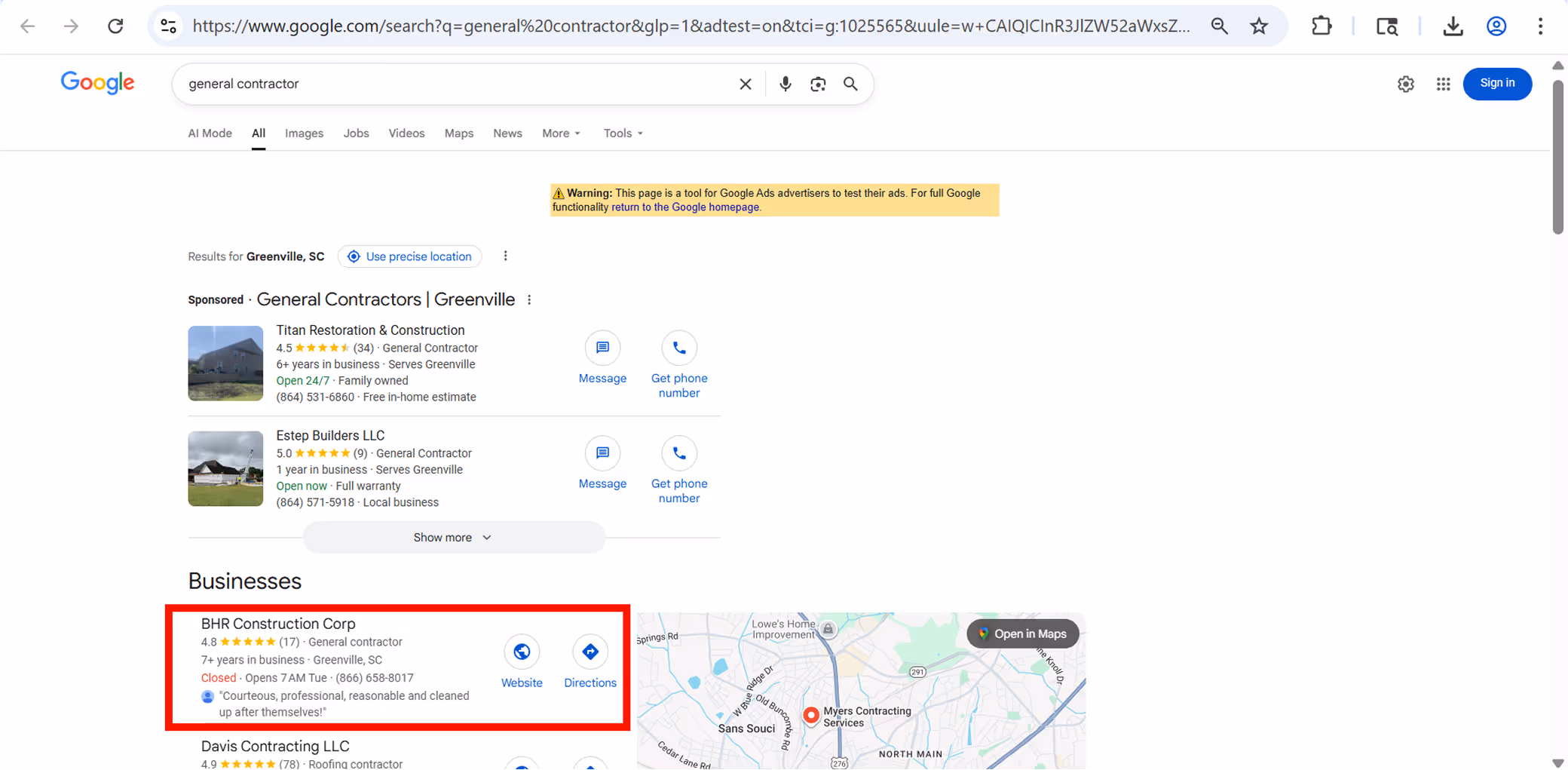Click the page scrollbar up arrow
1568x770 pixels.
pos(1558,66)
